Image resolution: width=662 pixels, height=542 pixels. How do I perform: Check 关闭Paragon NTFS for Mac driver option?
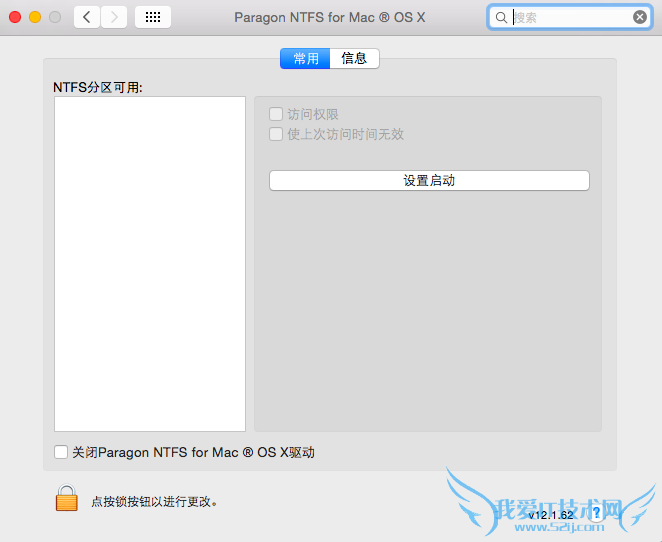tap(61, 452)
